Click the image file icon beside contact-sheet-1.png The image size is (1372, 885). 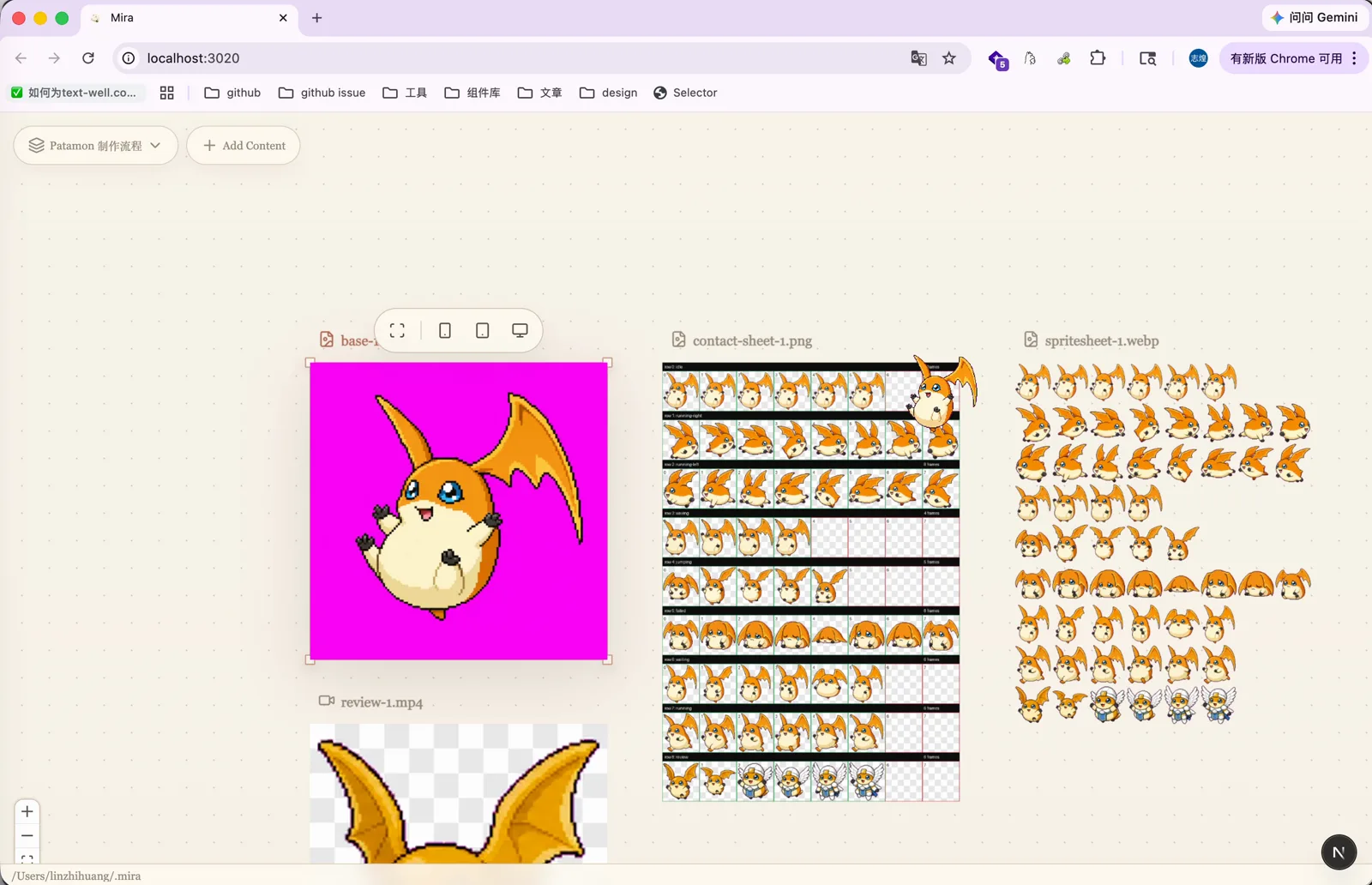[678, 340]
